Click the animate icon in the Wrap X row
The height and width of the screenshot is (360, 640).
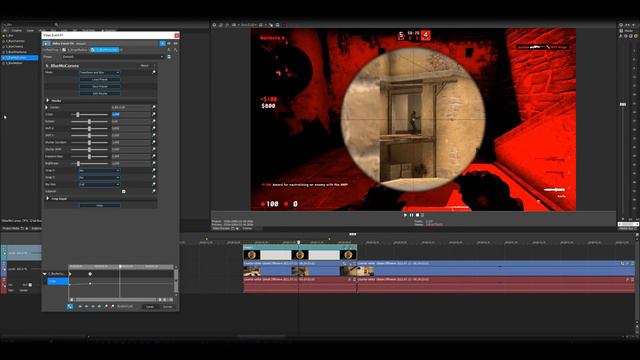tap(154, 170)
